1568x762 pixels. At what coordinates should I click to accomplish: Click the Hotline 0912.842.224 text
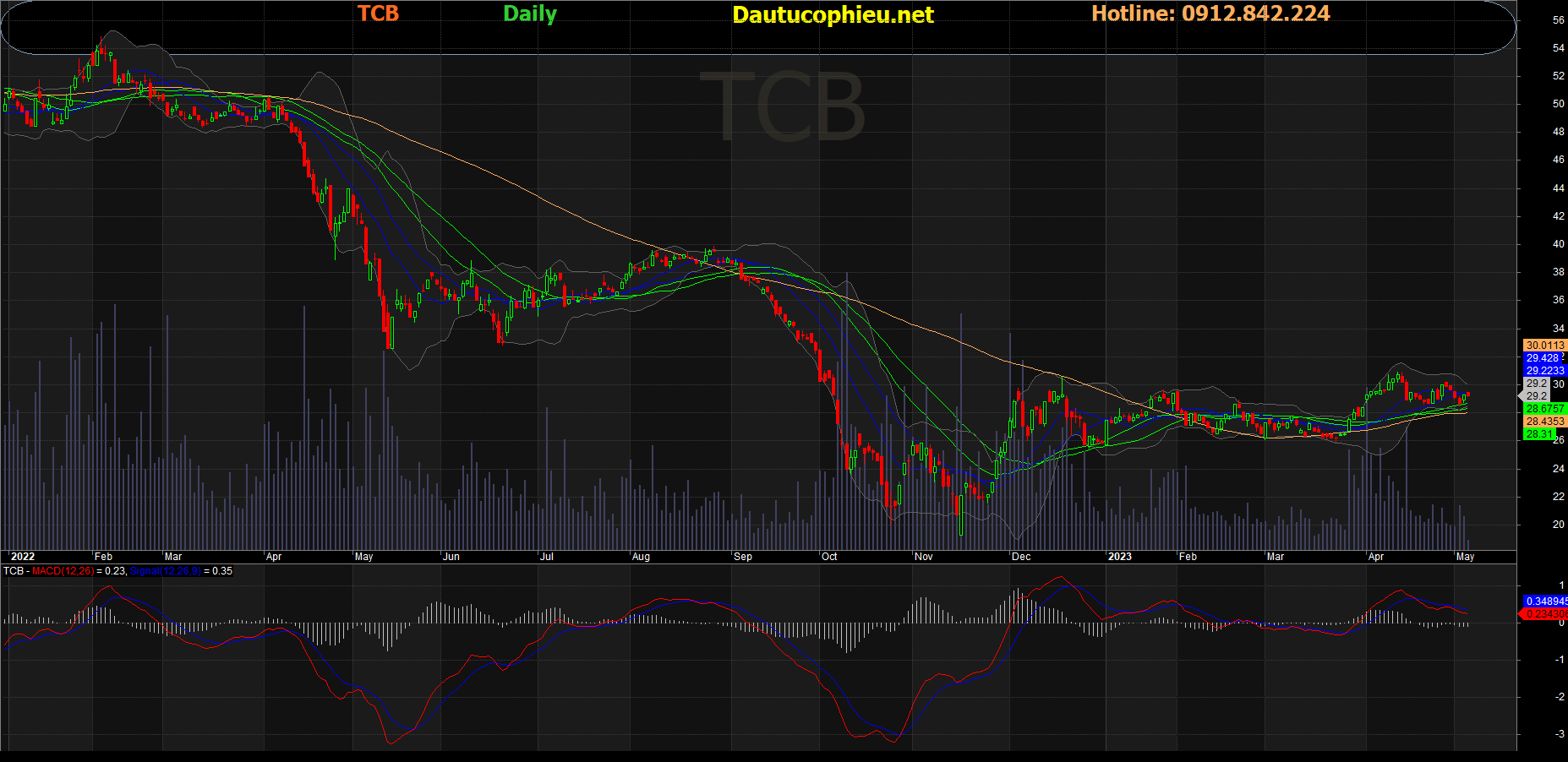(1210, 14)
